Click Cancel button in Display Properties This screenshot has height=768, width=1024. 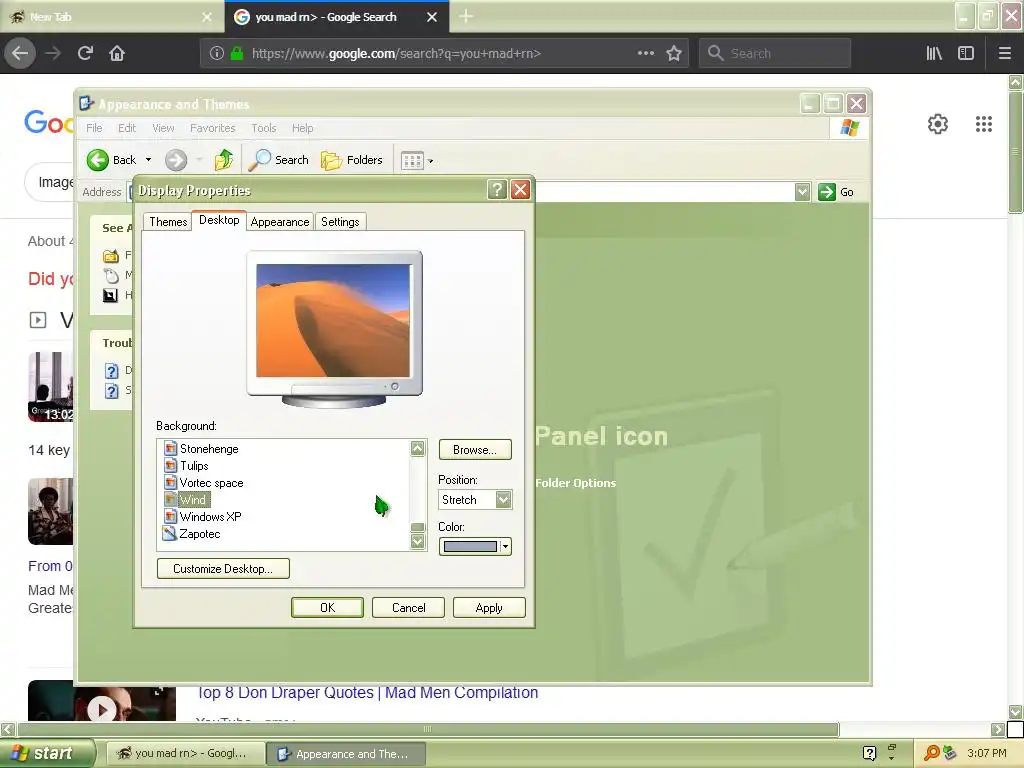408,607
